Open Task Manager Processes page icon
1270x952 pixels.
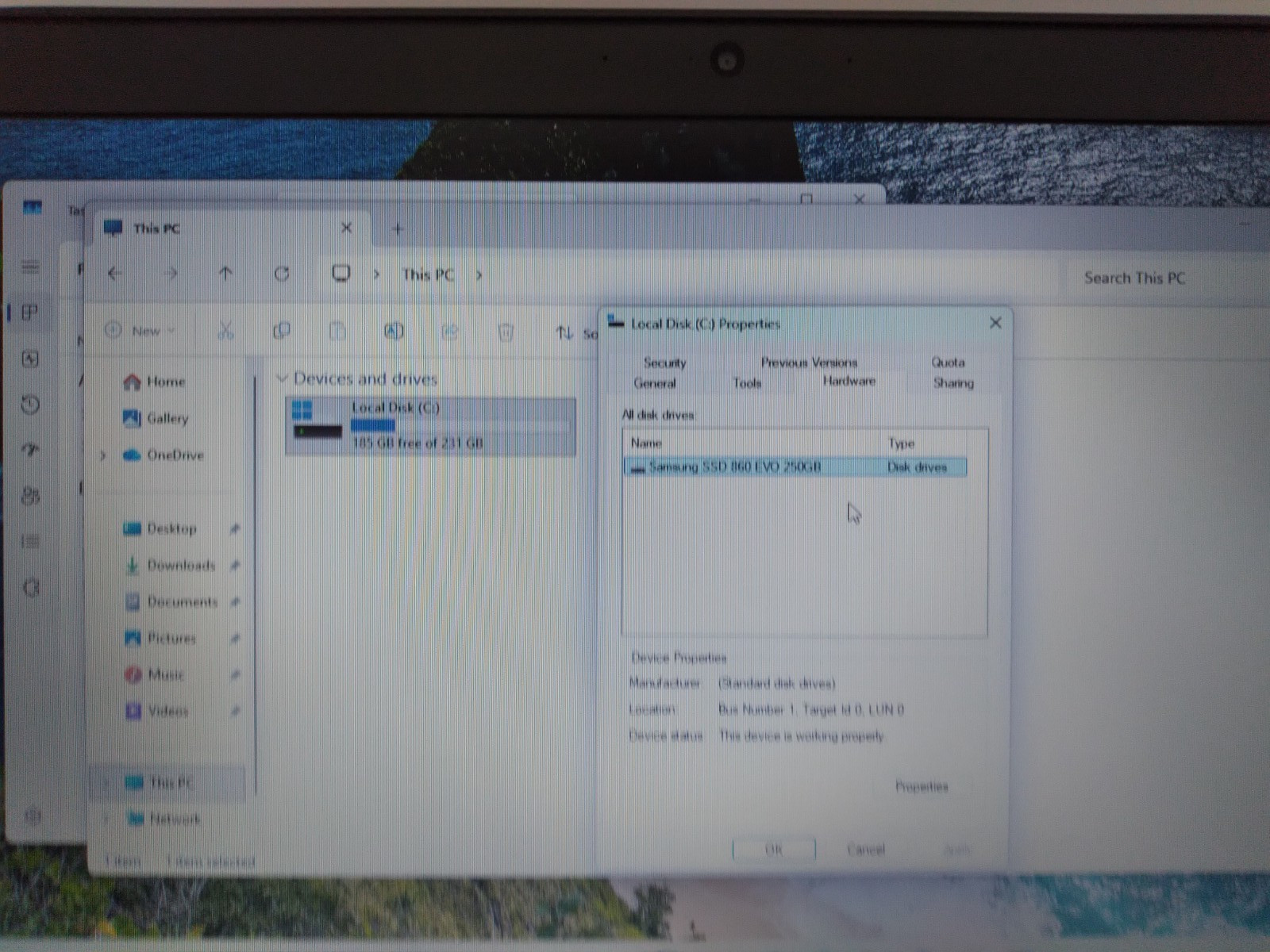[x=30, y=312]
